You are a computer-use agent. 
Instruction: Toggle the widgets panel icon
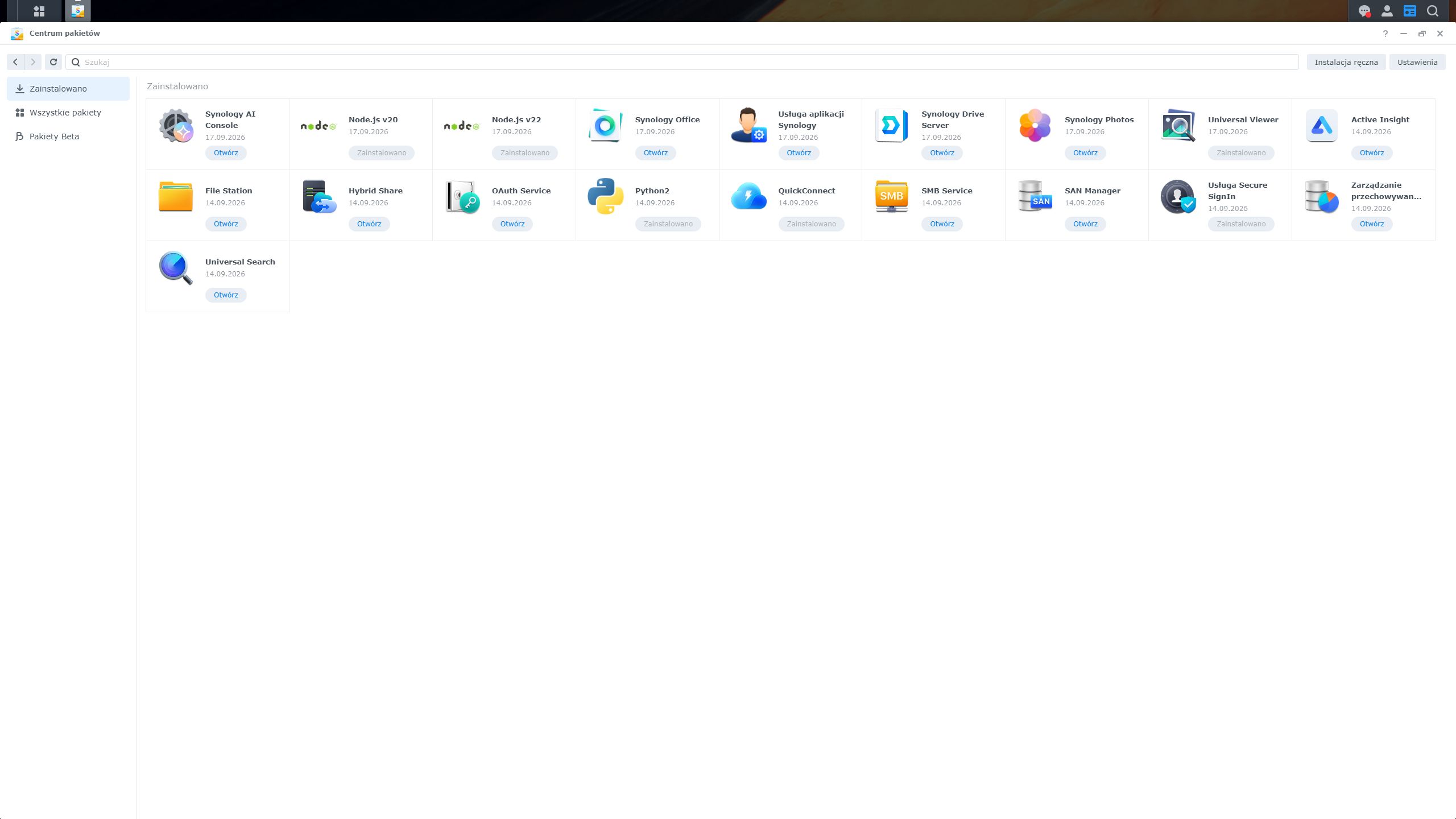1410,11
